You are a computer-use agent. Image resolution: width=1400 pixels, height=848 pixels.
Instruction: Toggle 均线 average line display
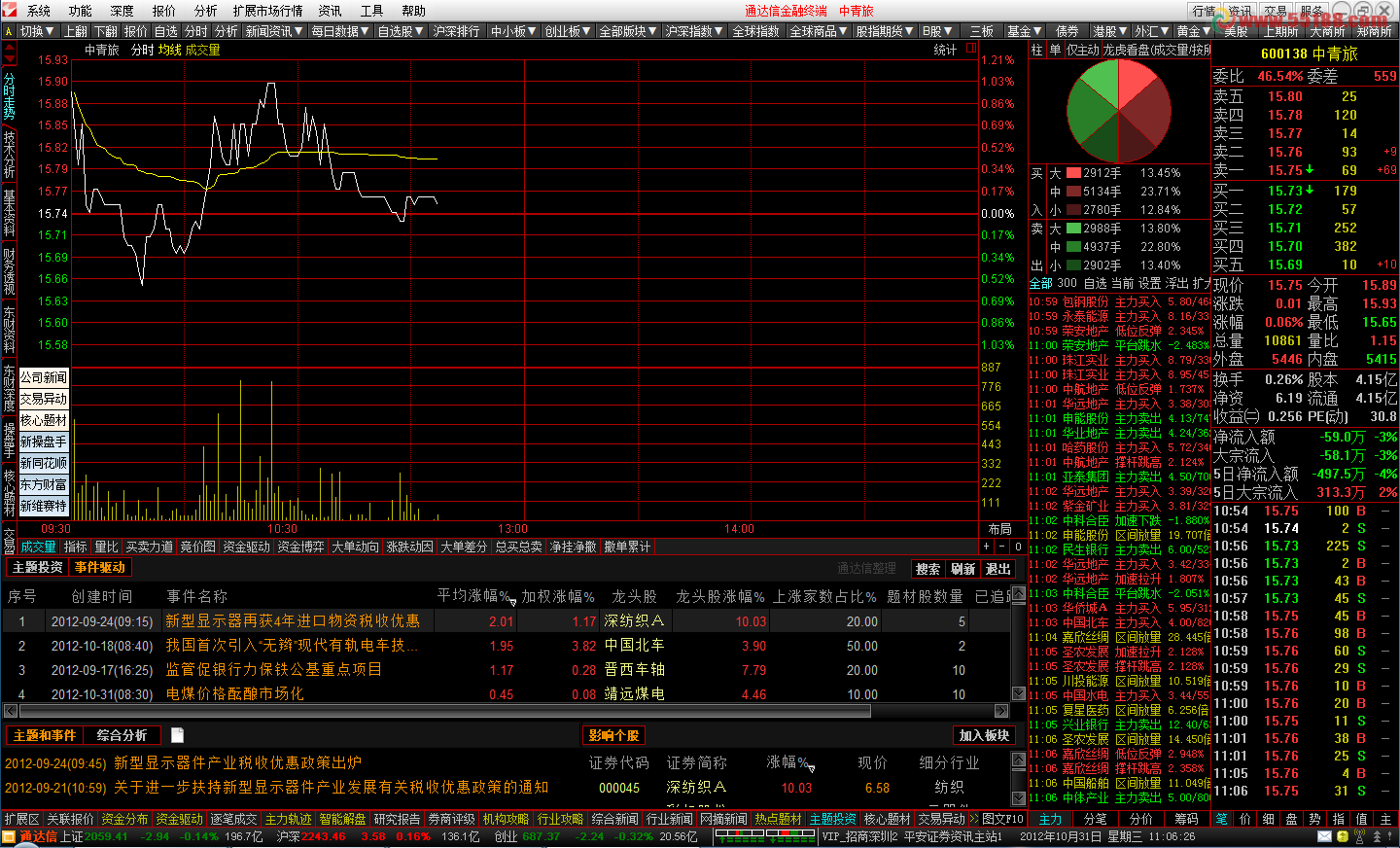pyautogui.click(x=169, y=50)
